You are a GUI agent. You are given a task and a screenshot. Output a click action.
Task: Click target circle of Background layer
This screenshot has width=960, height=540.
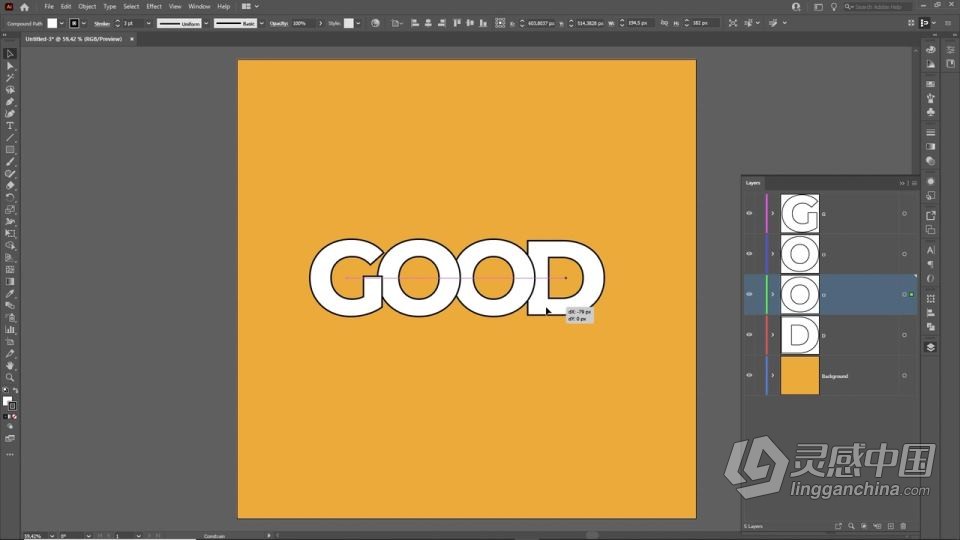[x=904, y=376]
